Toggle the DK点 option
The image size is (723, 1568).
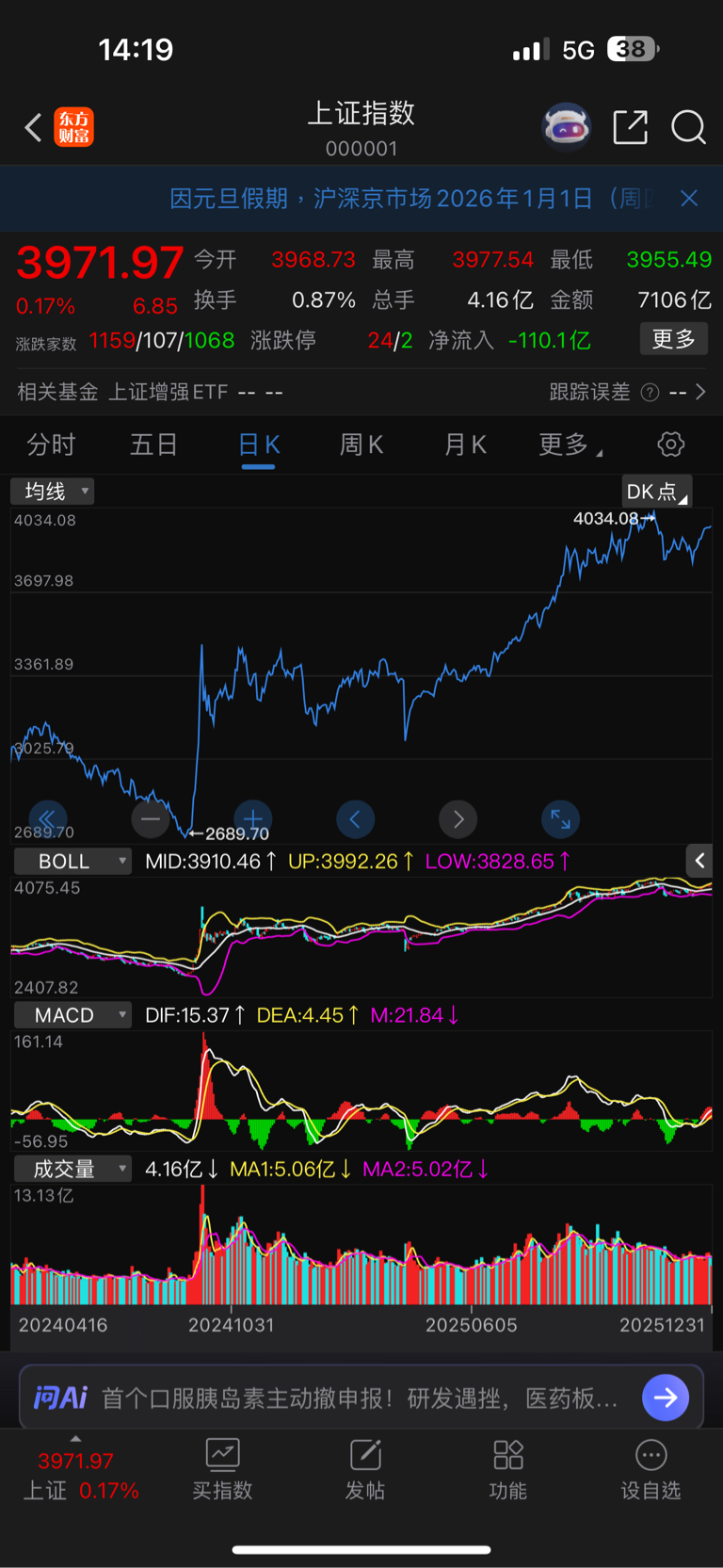click(x=656, y=492)
